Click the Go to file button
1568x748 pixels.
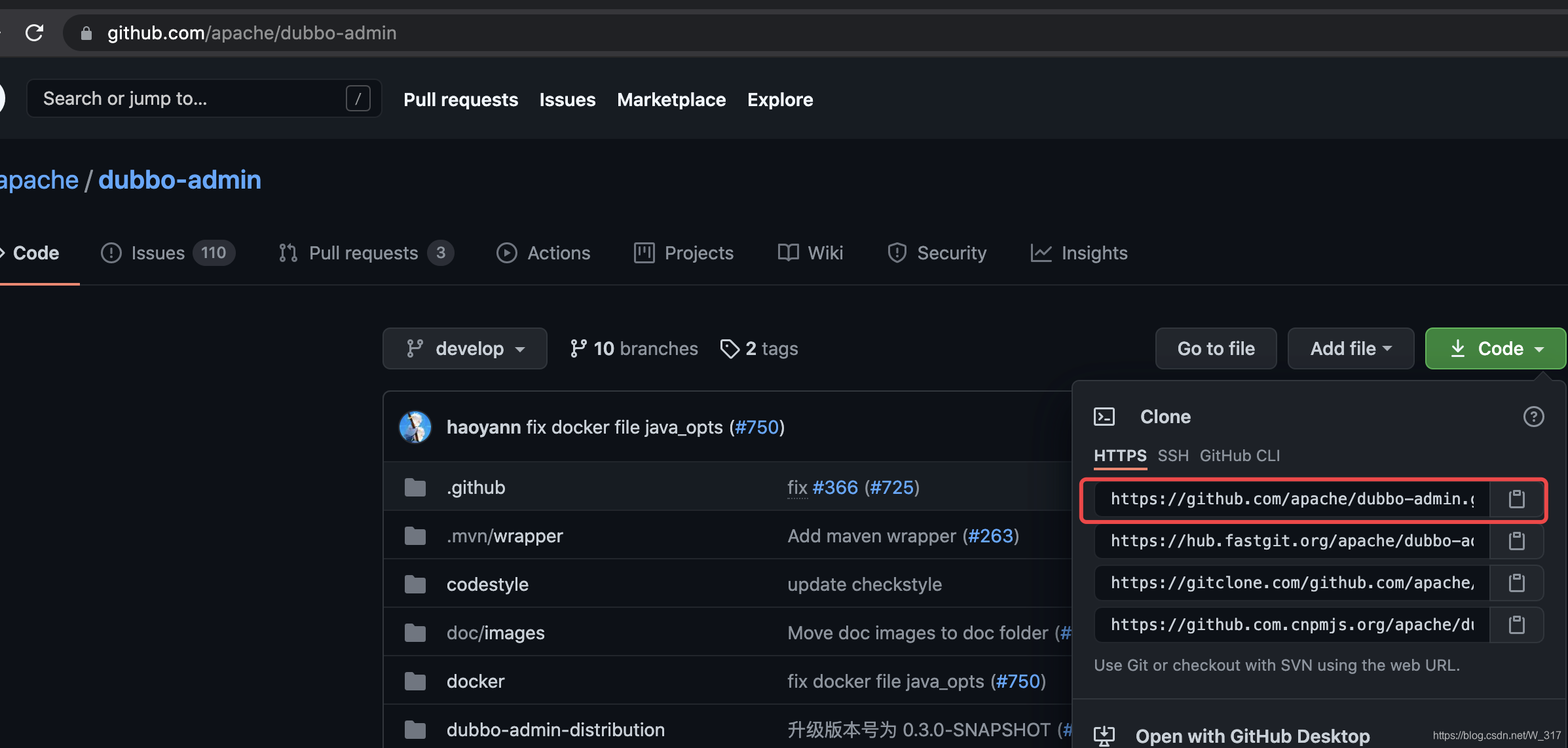tap(1216, 348)
